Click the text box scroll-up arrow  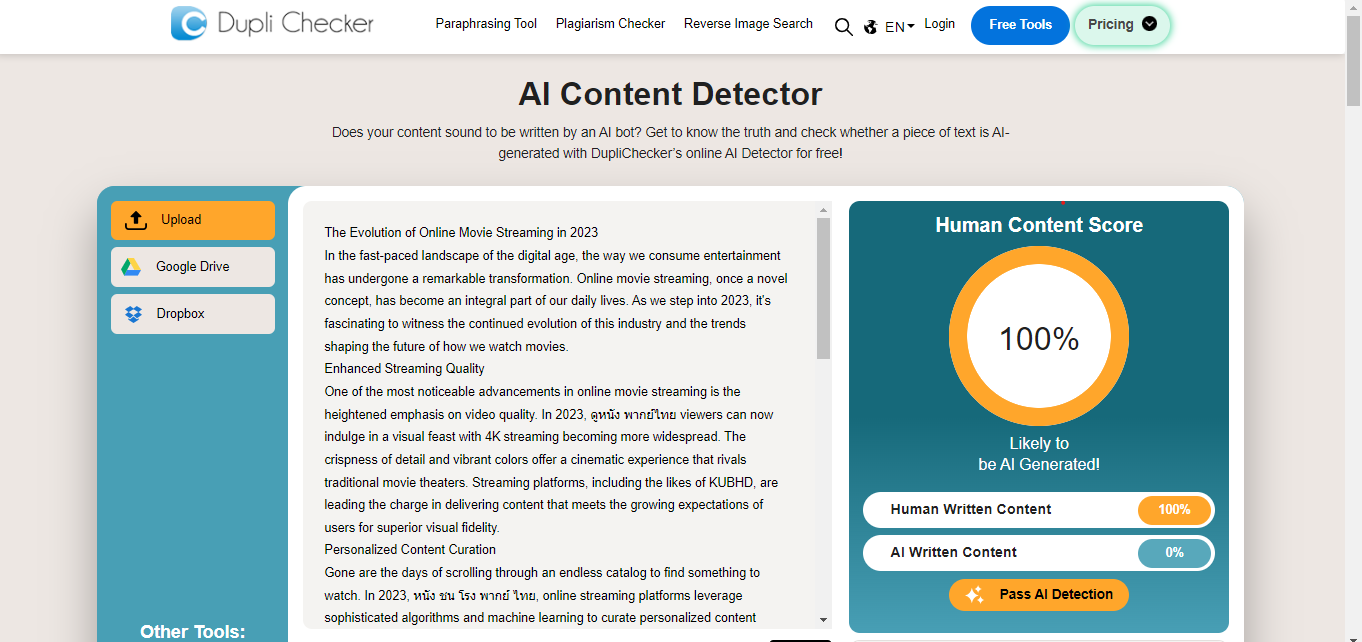(824, 210)
